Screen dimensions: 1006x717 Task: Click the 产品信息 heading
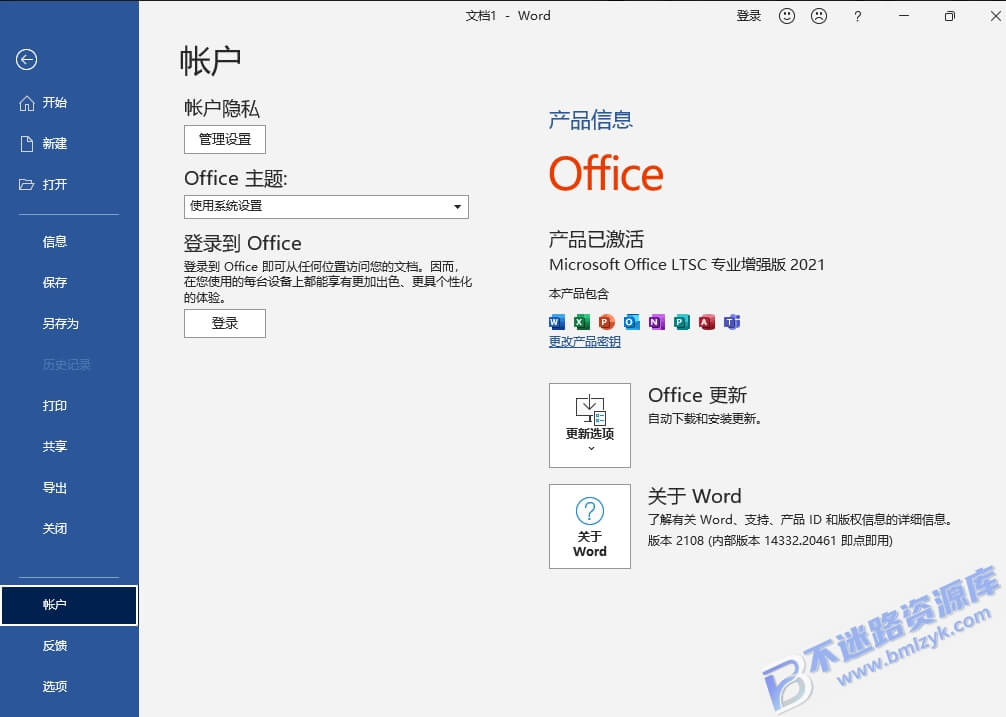590,120
